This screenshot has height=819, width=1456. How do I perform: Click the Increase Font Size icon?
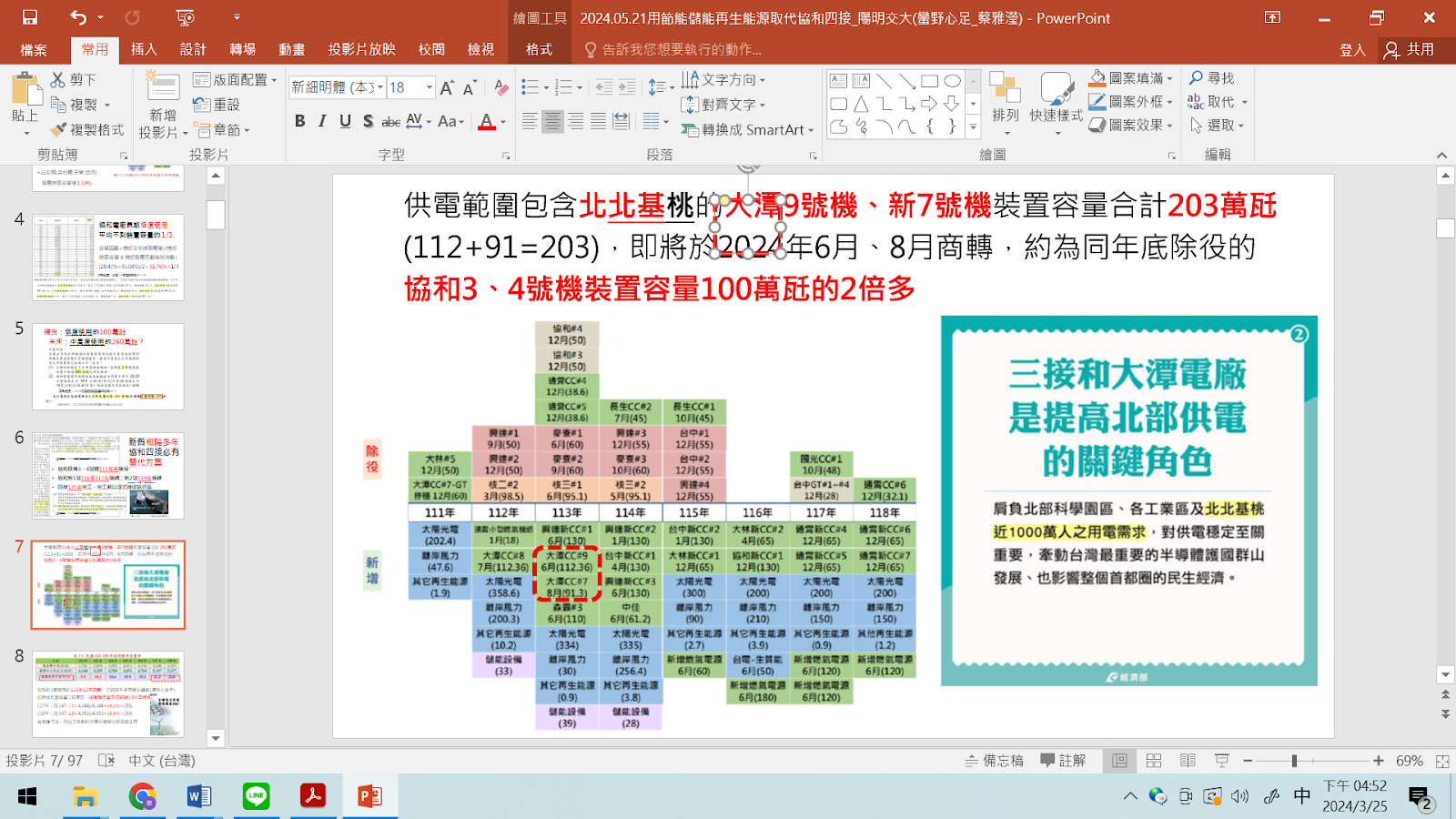[x=447, y=87]
